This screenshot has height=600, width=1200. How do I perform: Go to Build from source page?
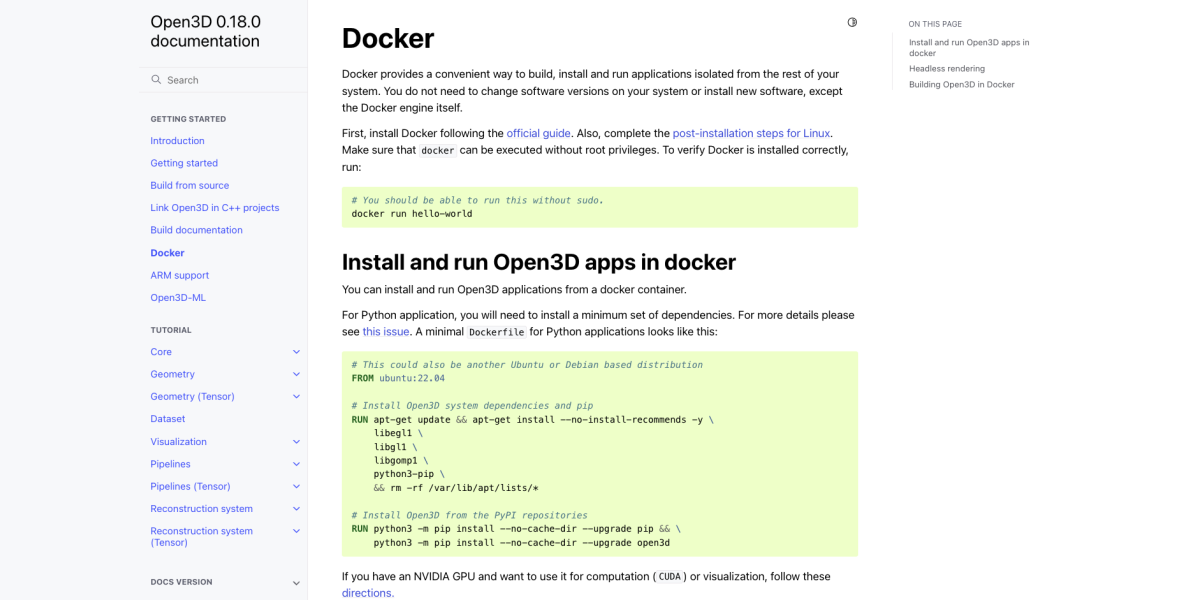click(x=189, y=185)
